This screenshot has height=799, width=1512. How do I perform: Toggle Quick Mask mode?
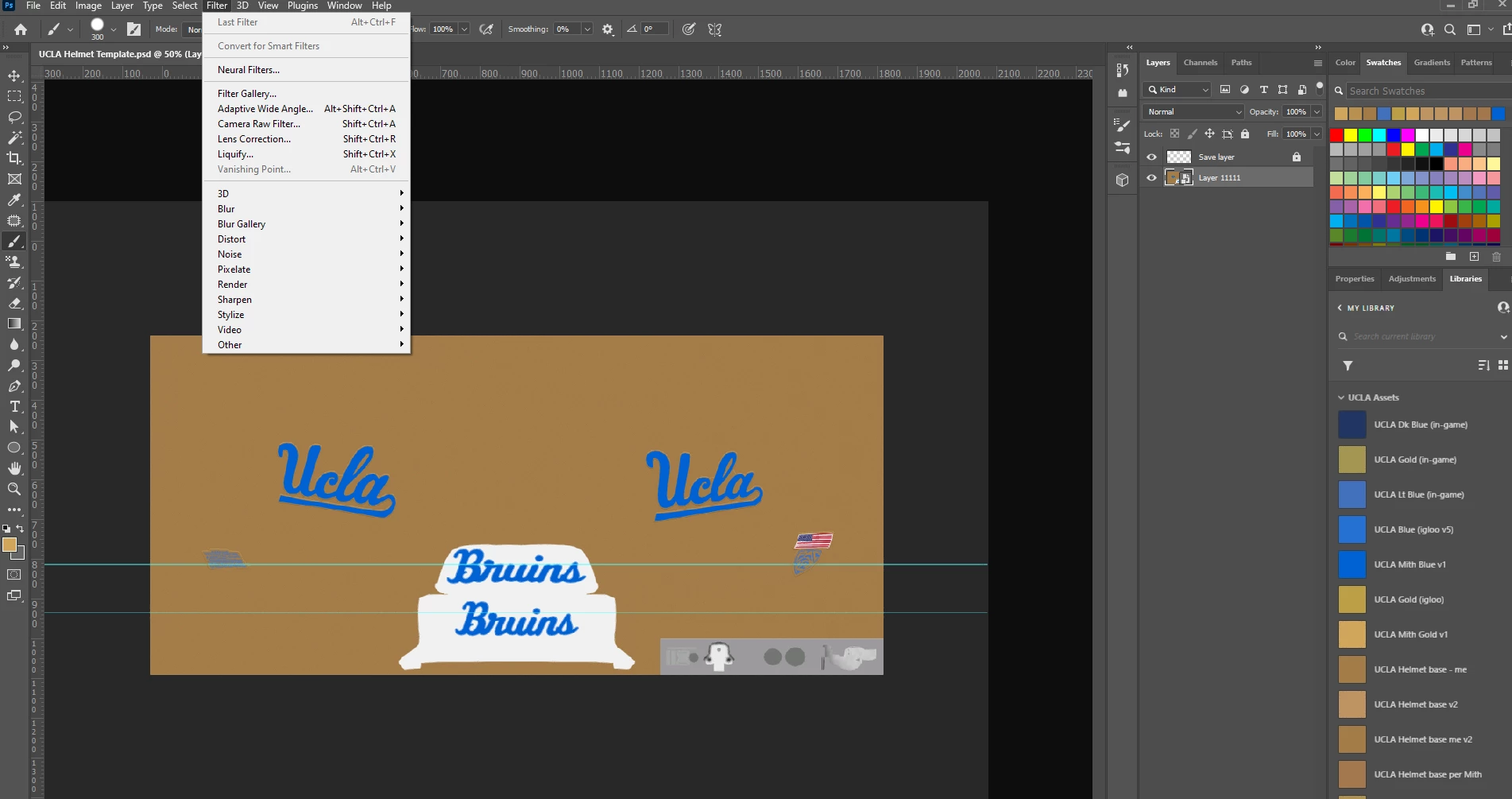[14, 574]
